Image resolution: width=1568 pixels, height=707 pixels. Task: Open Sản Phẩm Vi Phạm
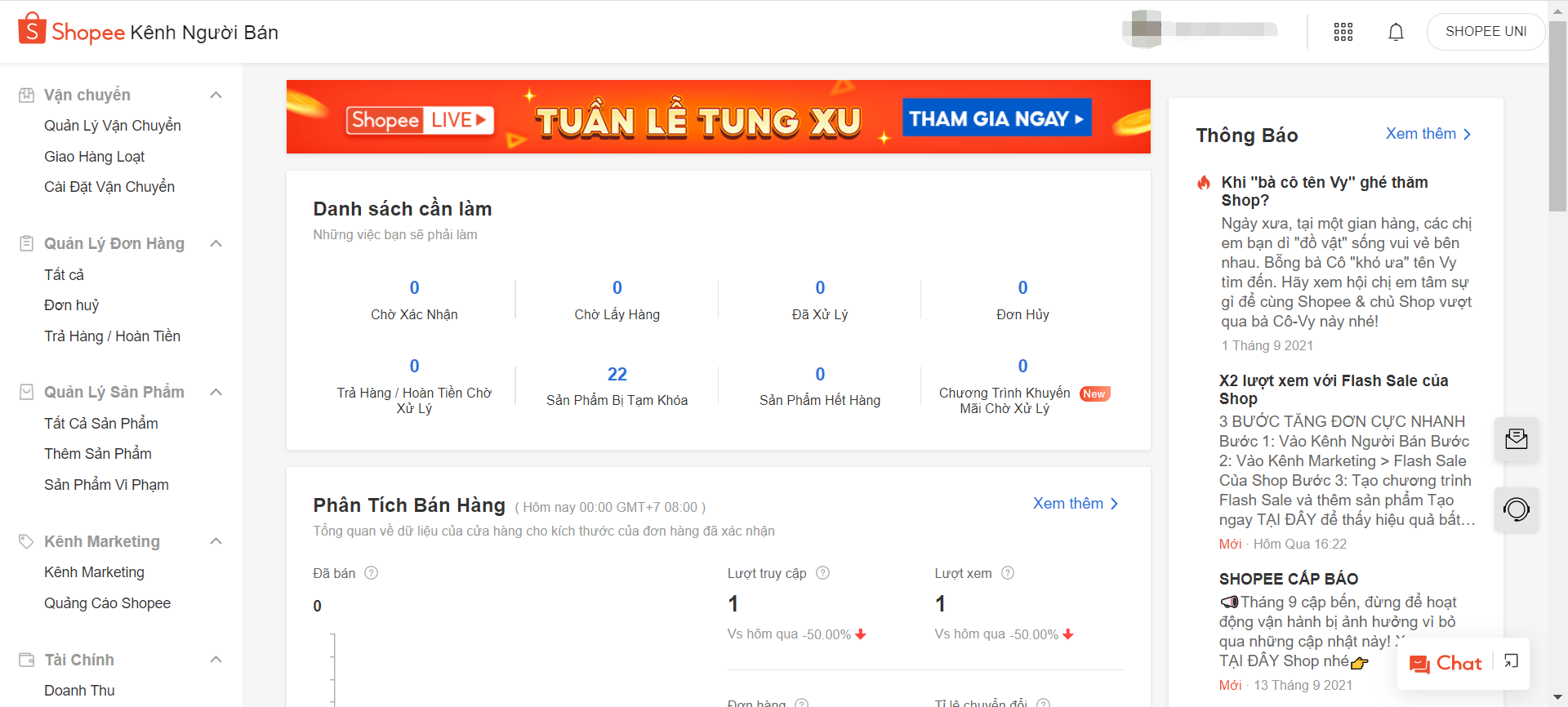tap(107, 485)
